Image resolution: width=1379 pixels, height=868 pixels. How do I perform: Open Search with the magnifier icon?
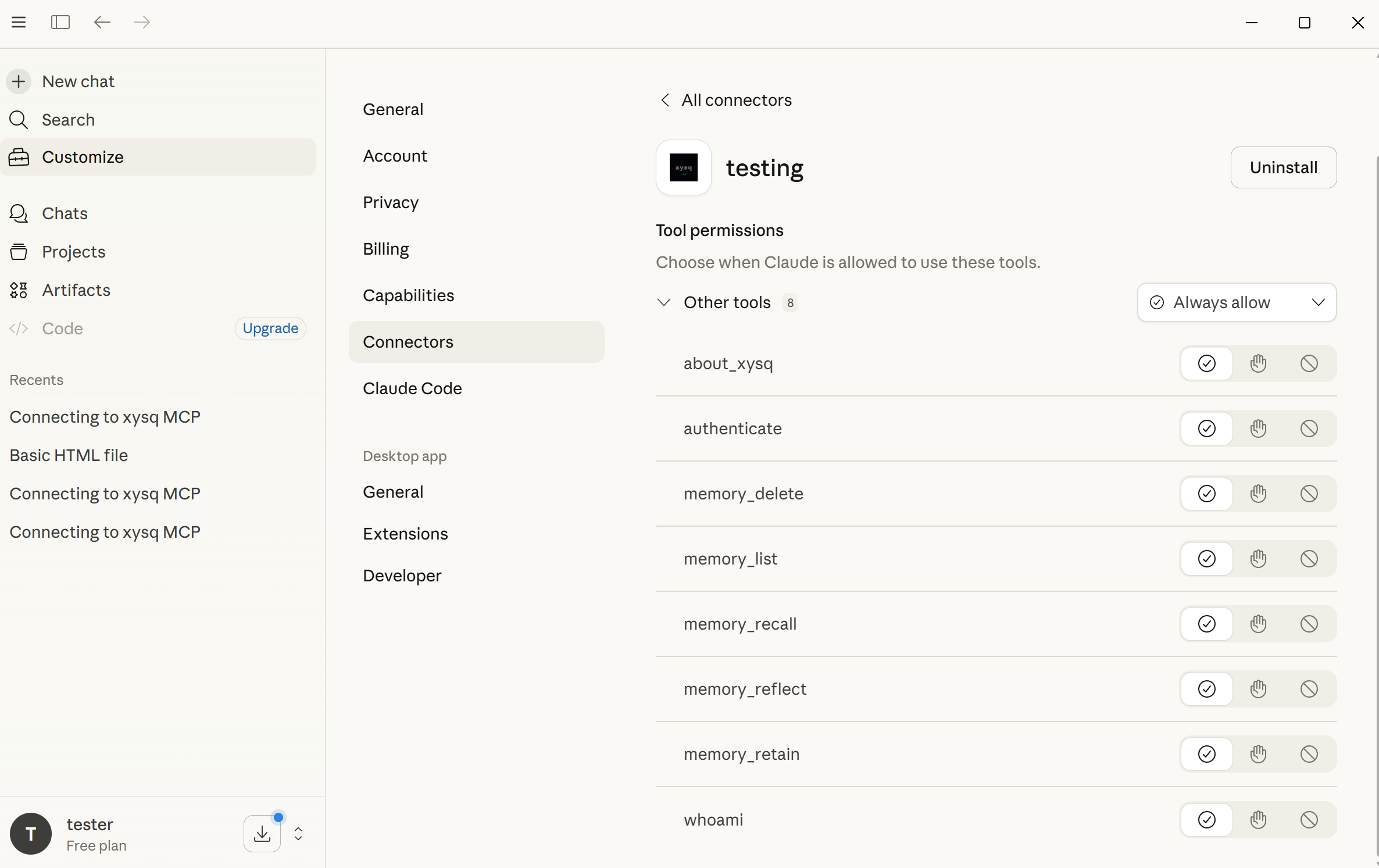[19, 120]
